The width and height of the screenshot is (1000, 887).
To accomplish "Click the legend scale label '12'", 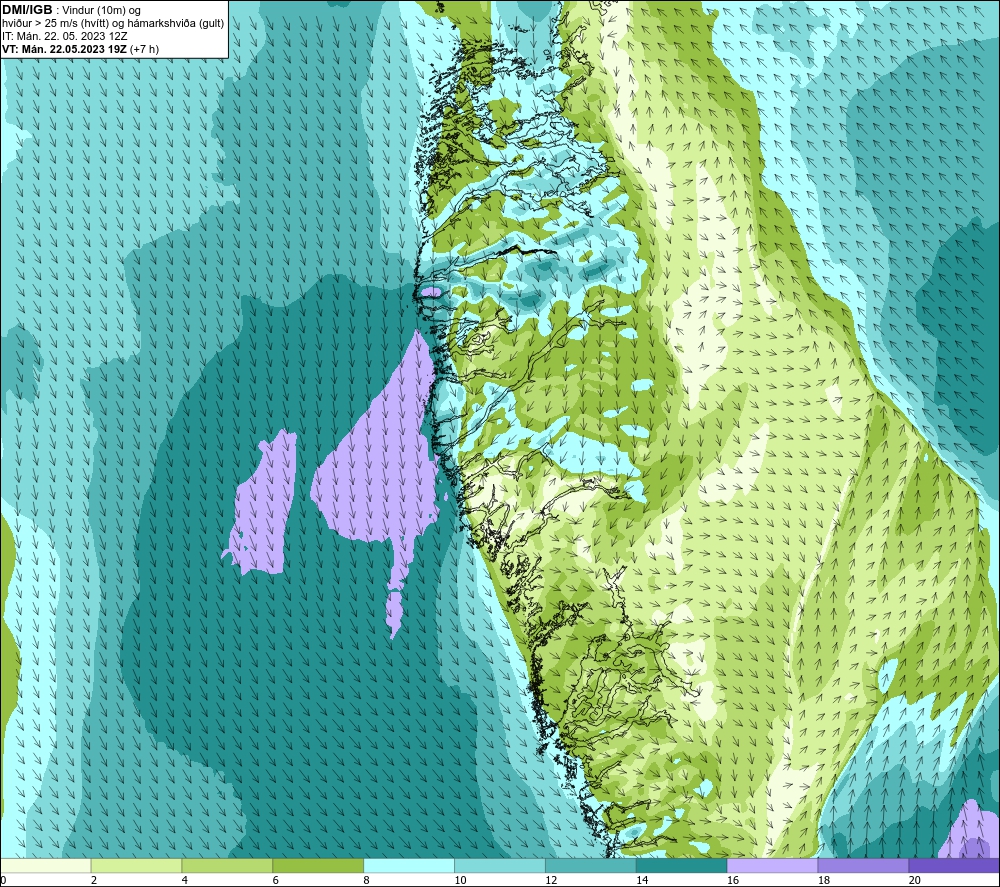I will click(x=551, y=880).
